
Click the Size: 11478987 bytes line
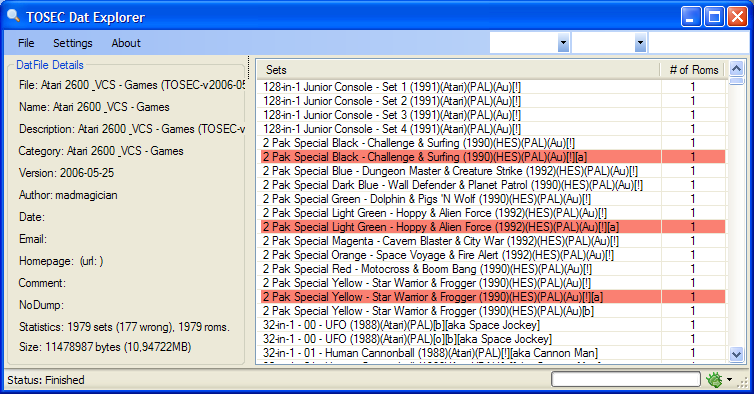[x=105, y=347]
